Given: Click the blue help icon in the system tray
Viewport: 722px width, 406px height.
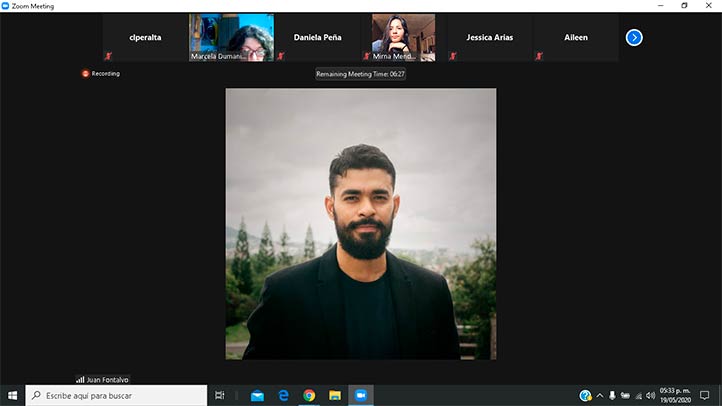Looking at the screenshot, I should coord(586,396).
